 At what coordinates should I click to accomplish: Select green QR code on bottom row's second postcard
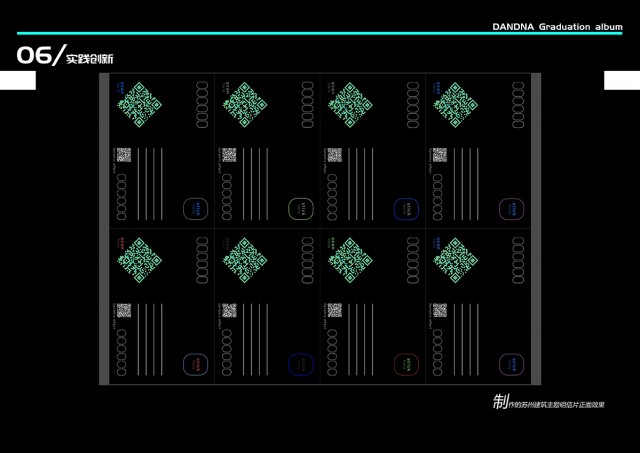245,260
